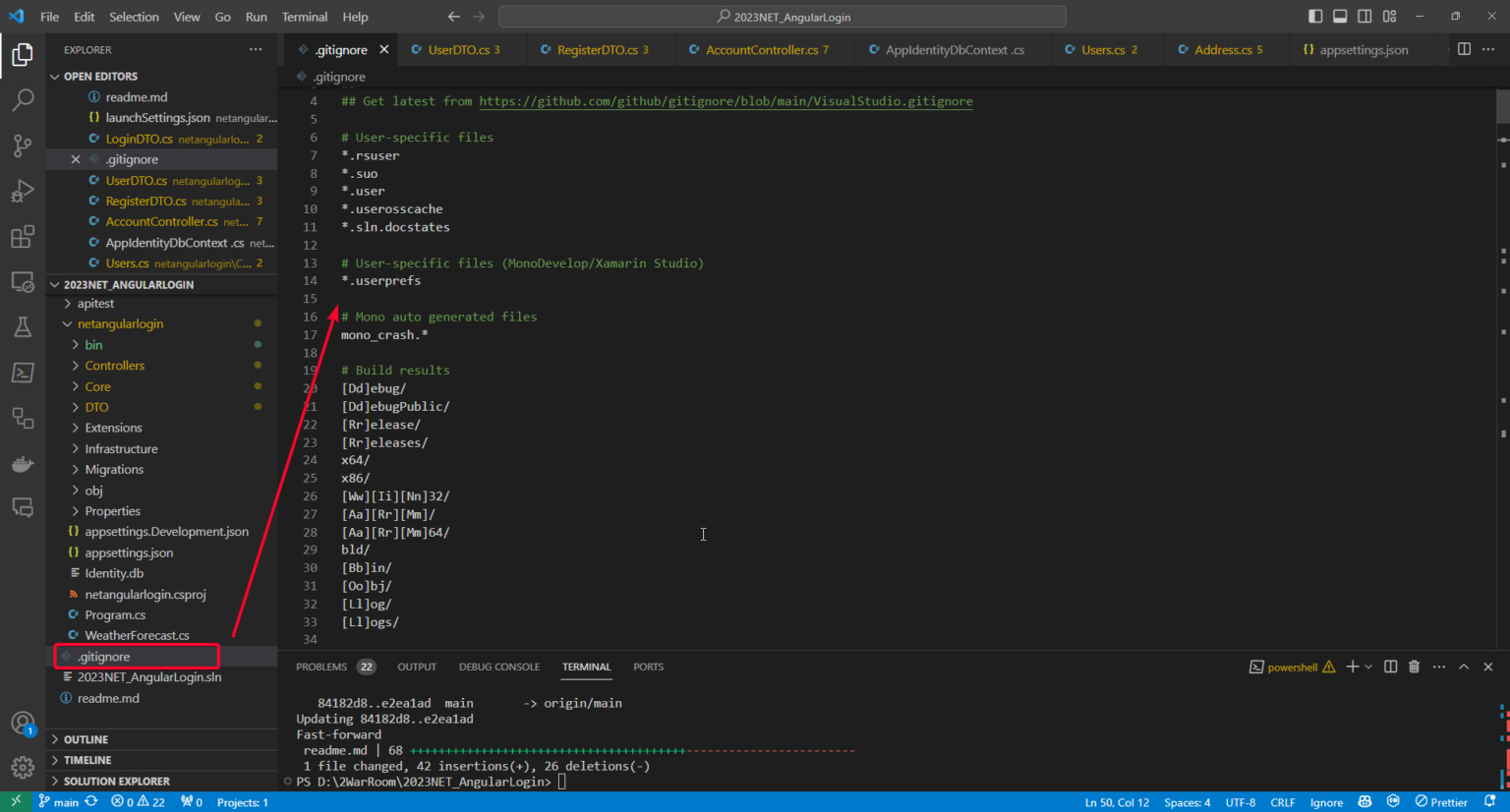This screenshot has height=812, width=1510.
Task: Open the Source Control view
Action: pyautogui.click(x=23, y=145)
